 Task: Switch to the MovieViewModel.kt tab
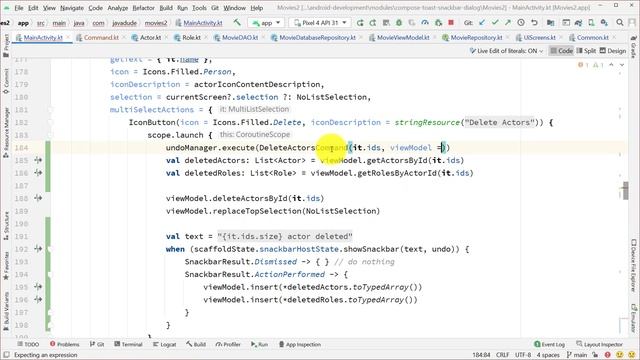pos(402,38)
